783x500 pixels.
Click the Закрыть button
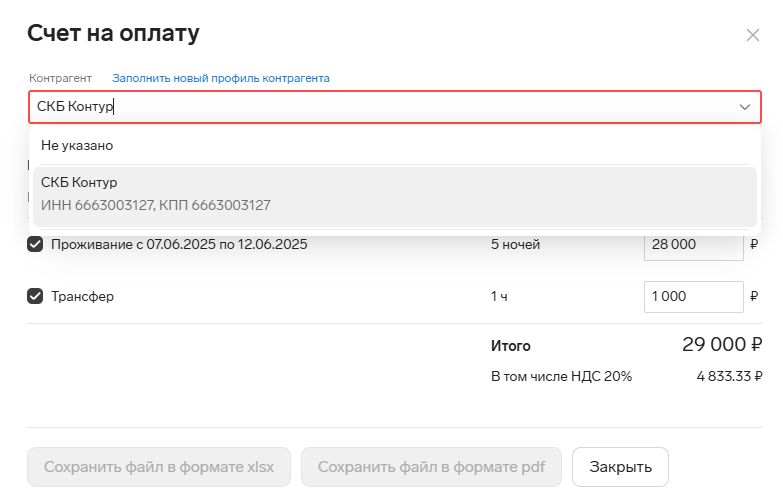tap(620, 467)
